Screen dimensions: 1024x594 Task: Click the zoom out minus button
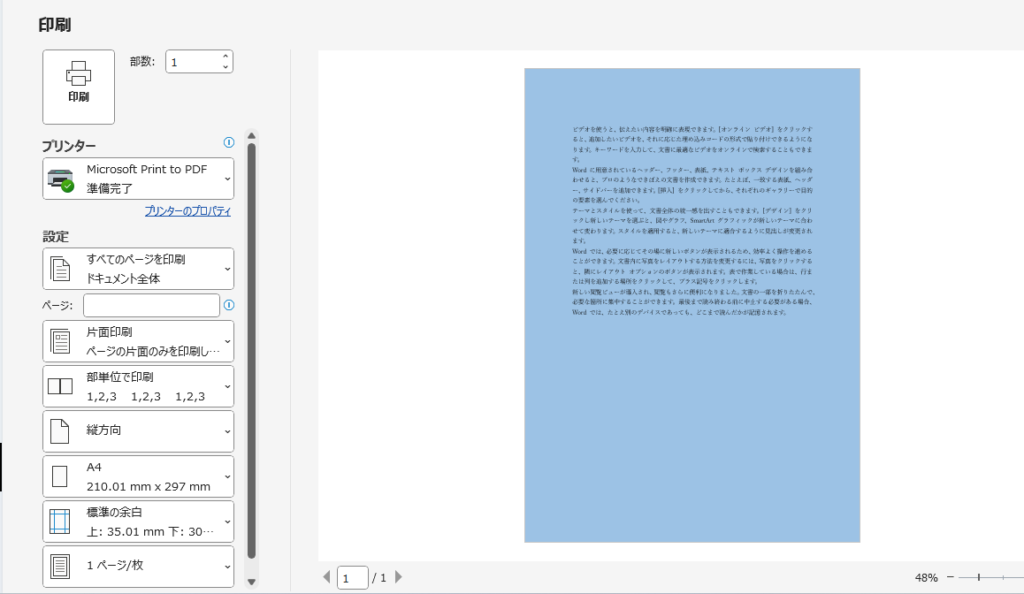[x=950, y=577]
